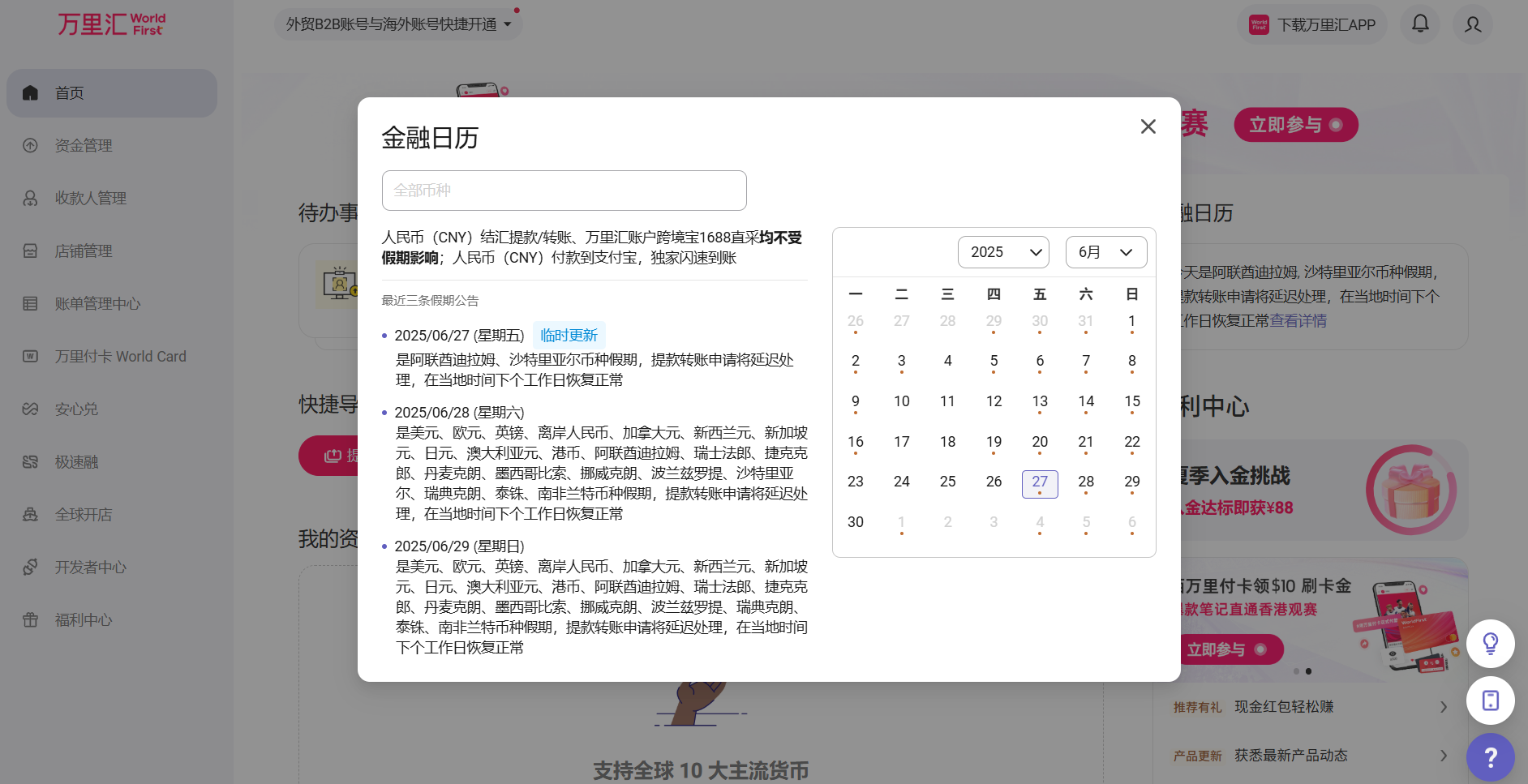The height and width of the screenshot is (784, 1528).
Task: Click the 下载万里汇APP button
Action: 1313,24
